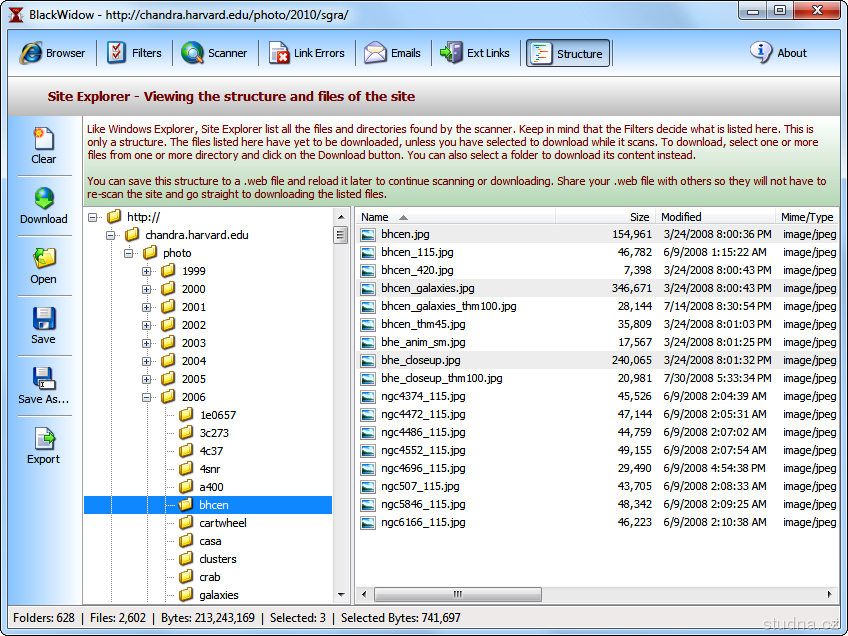View the Ext Links list
The width and height of the screenshot is (848, 636).
pyautogui.click(x=476, y=53)
